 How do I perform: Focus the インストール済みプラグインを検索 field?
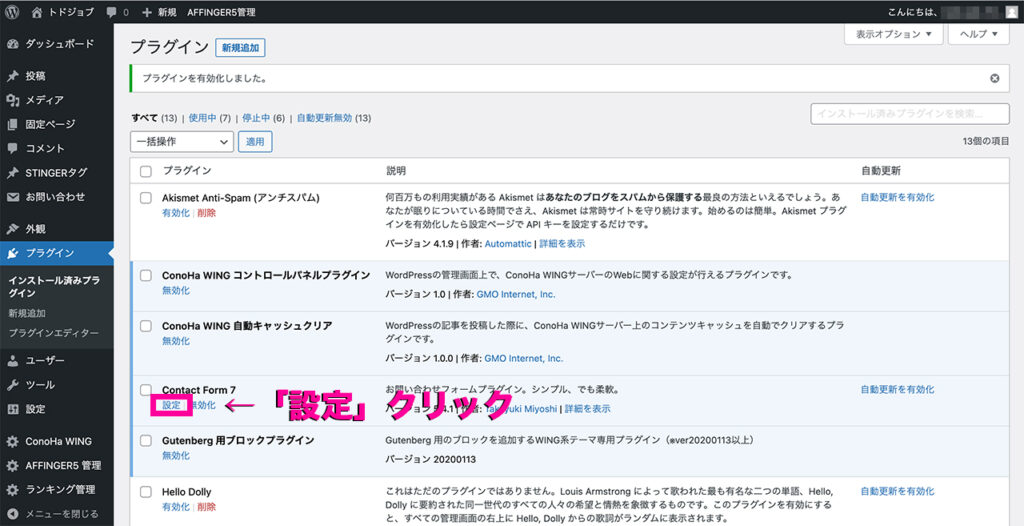[x=910, y=113]
